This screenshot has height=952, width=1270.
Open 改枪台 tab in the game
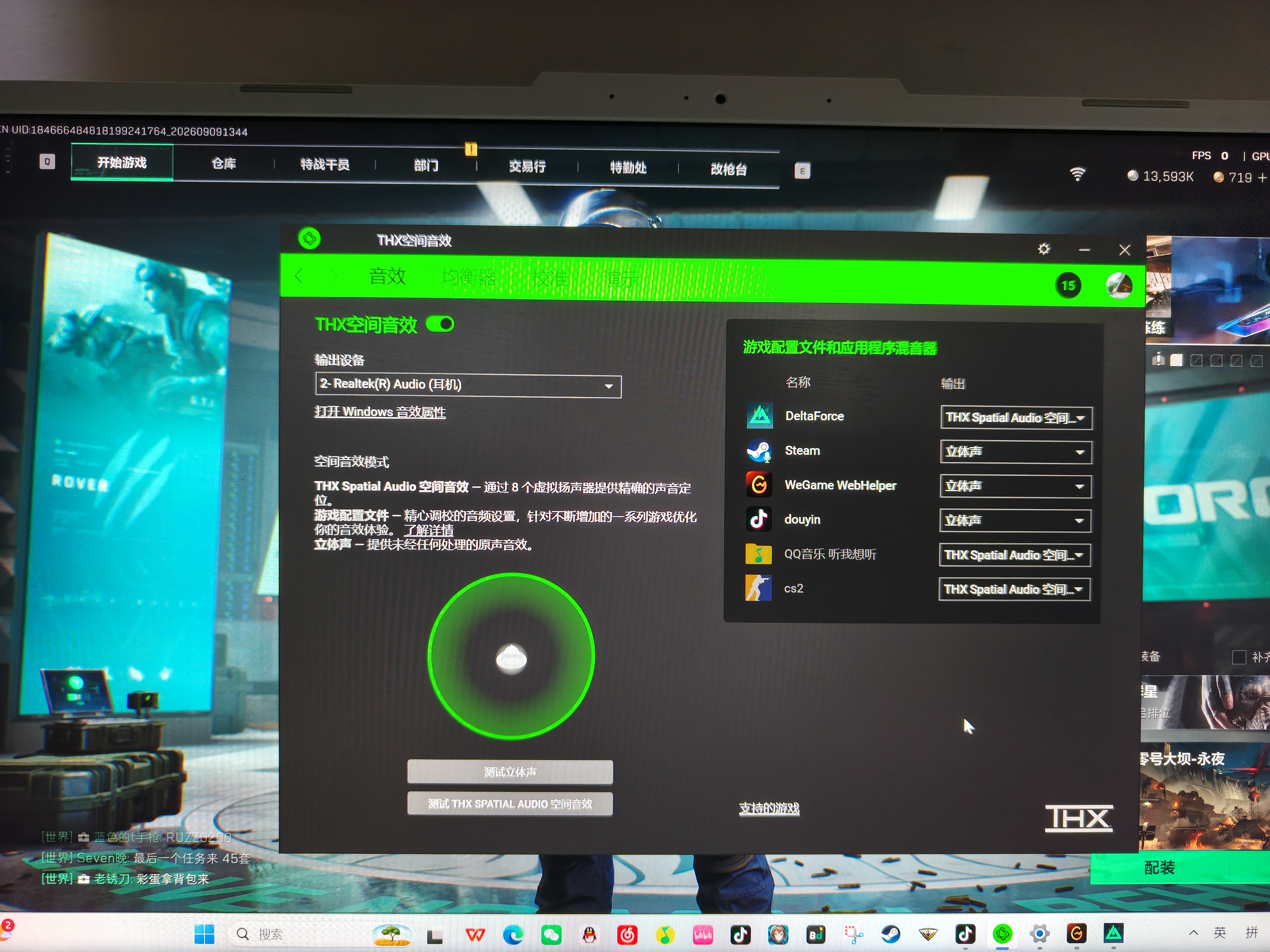[x=729, y=169]
